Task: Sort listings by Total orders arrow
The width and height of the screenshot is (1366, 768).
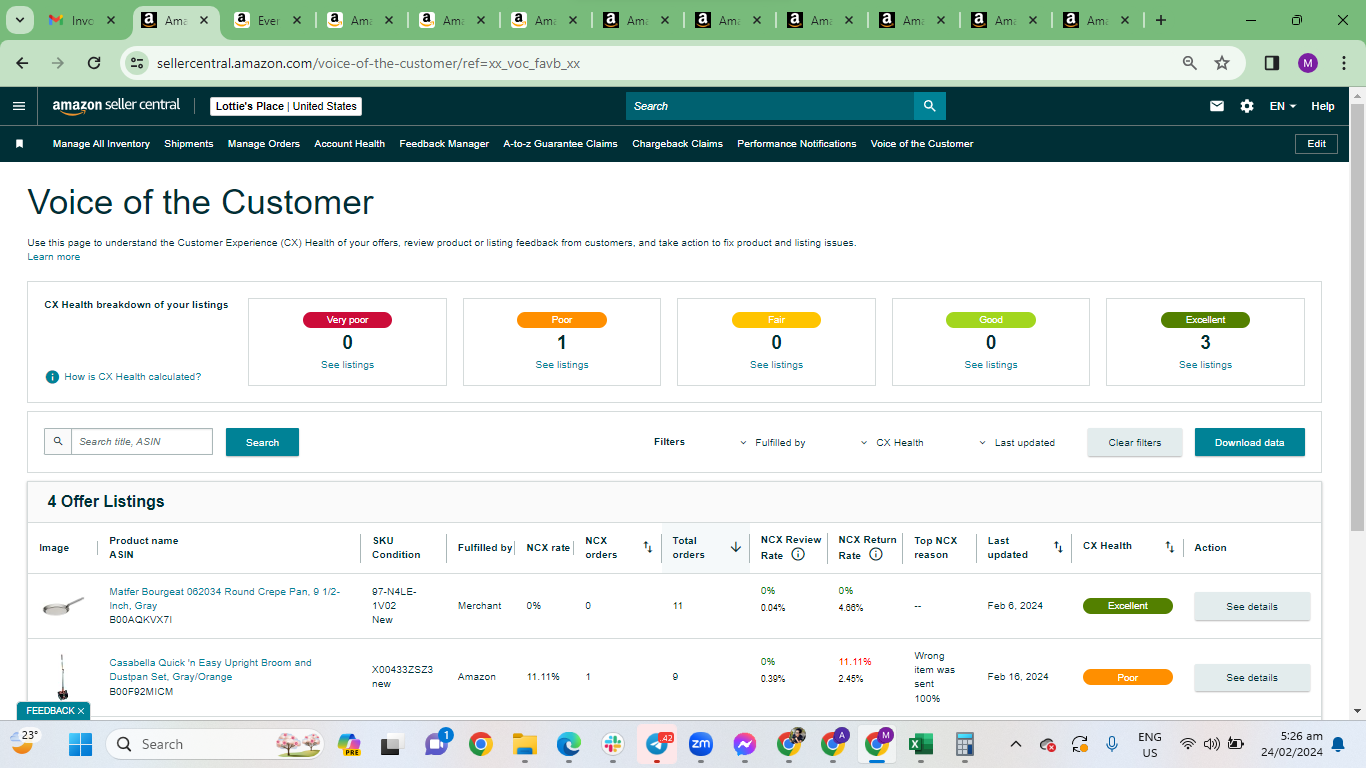Action: [736, 547]
